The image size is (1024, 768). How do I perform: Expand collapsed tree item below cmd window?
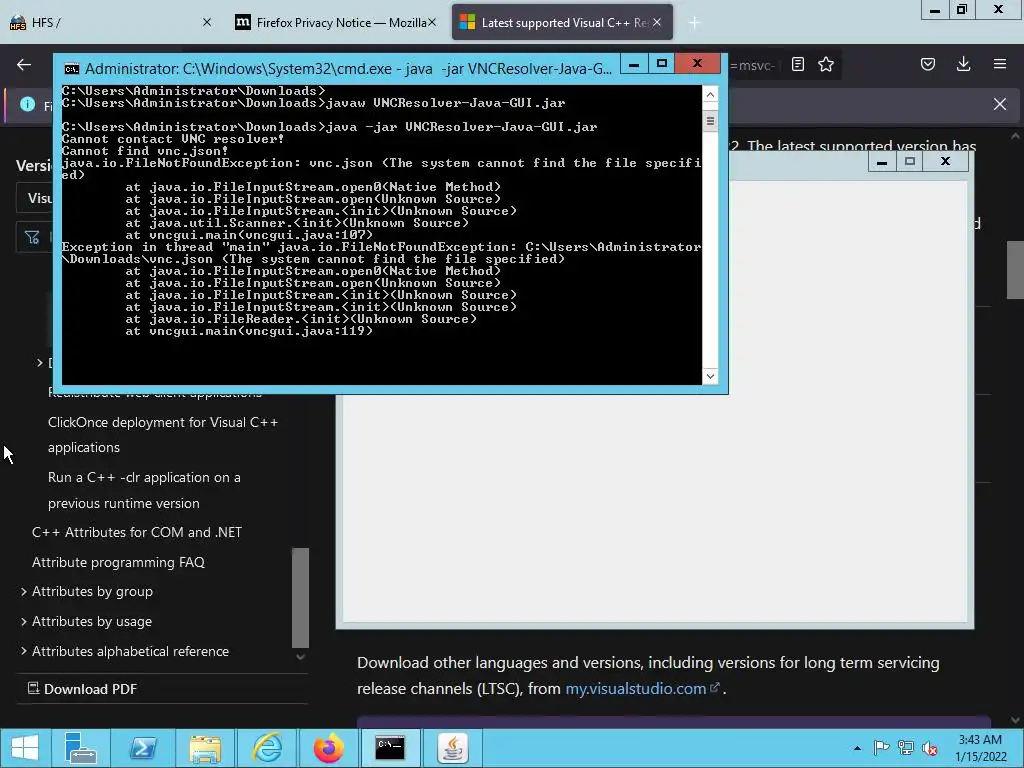coord(40,362)
